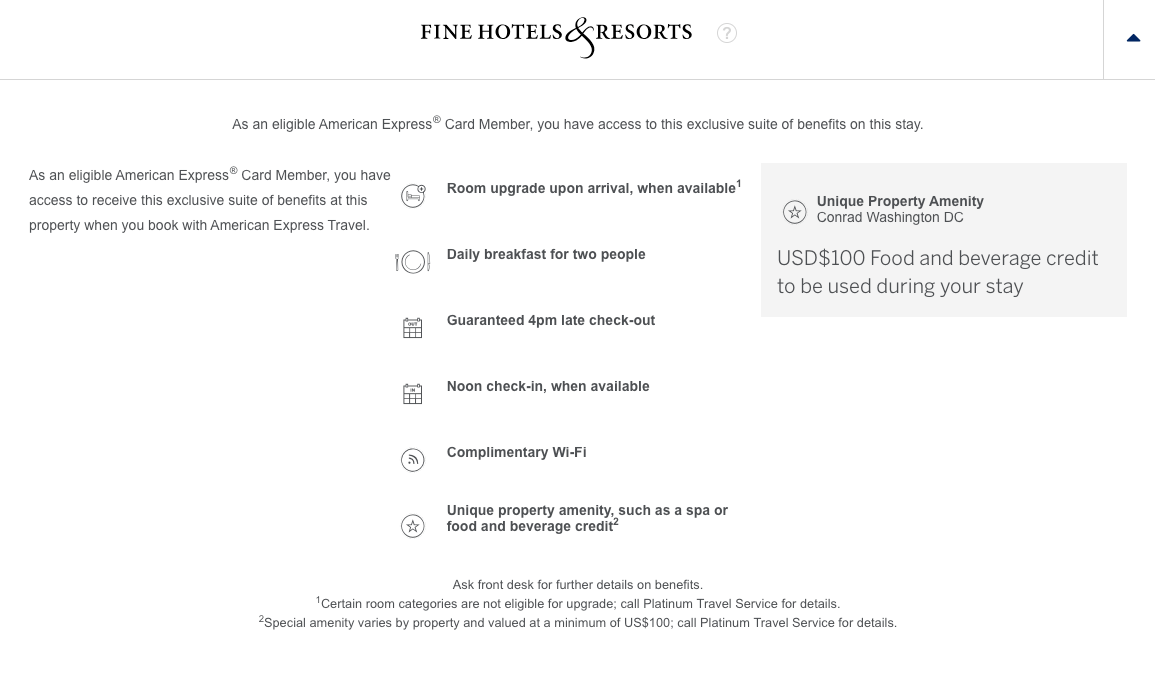The image size is (1155, 675).
Task: Click the 'Unique Property Amenity' heading
Action: coord(900,201)
